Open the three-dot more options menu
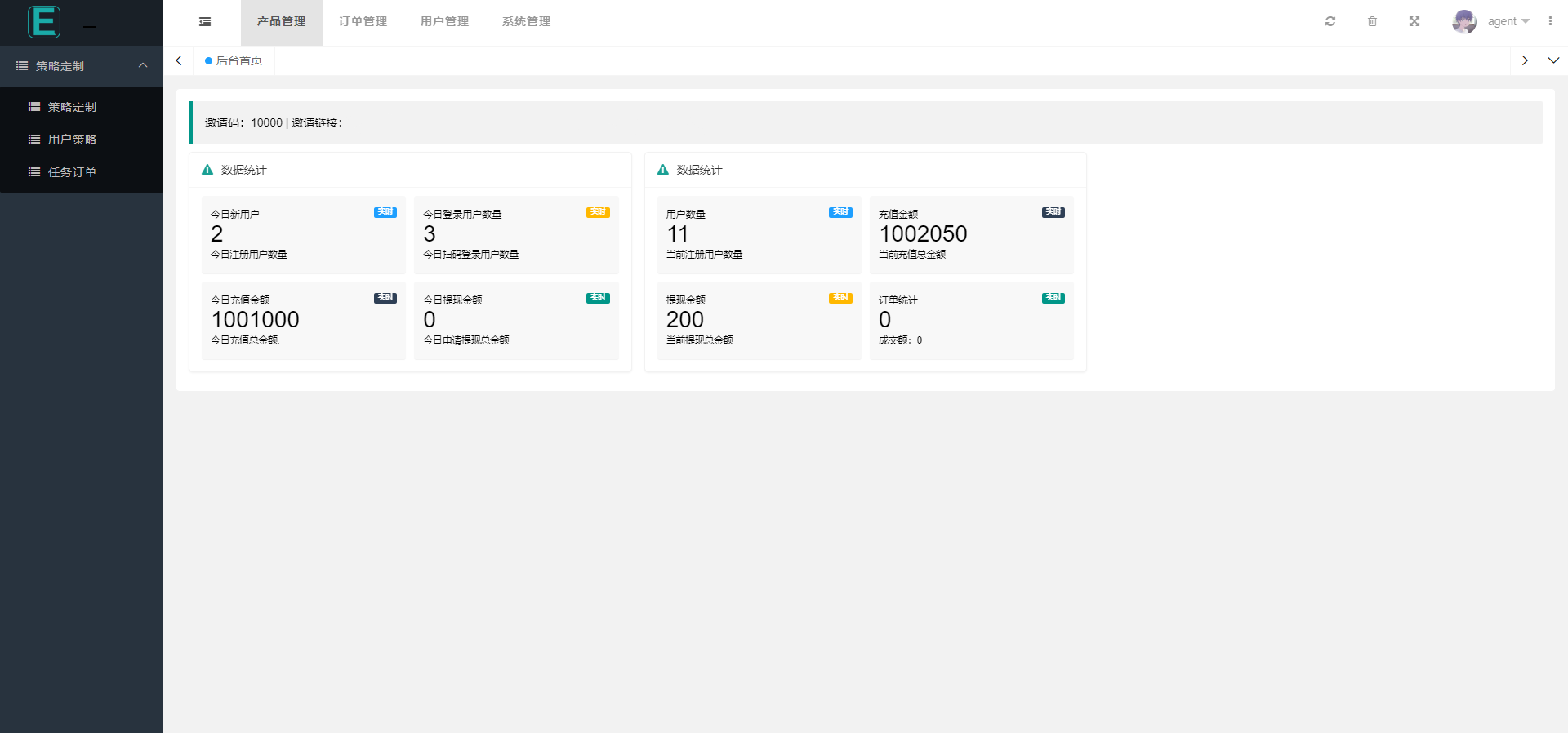The height and width of the screenshot is (733, 1568). [1550, 21]
